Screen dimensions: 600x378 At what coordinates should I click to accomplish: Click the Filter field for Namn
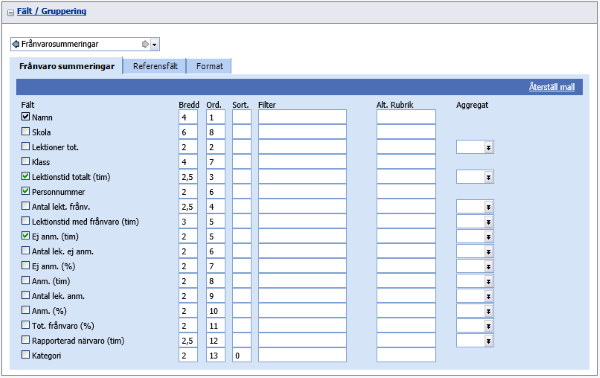(302, 117)
